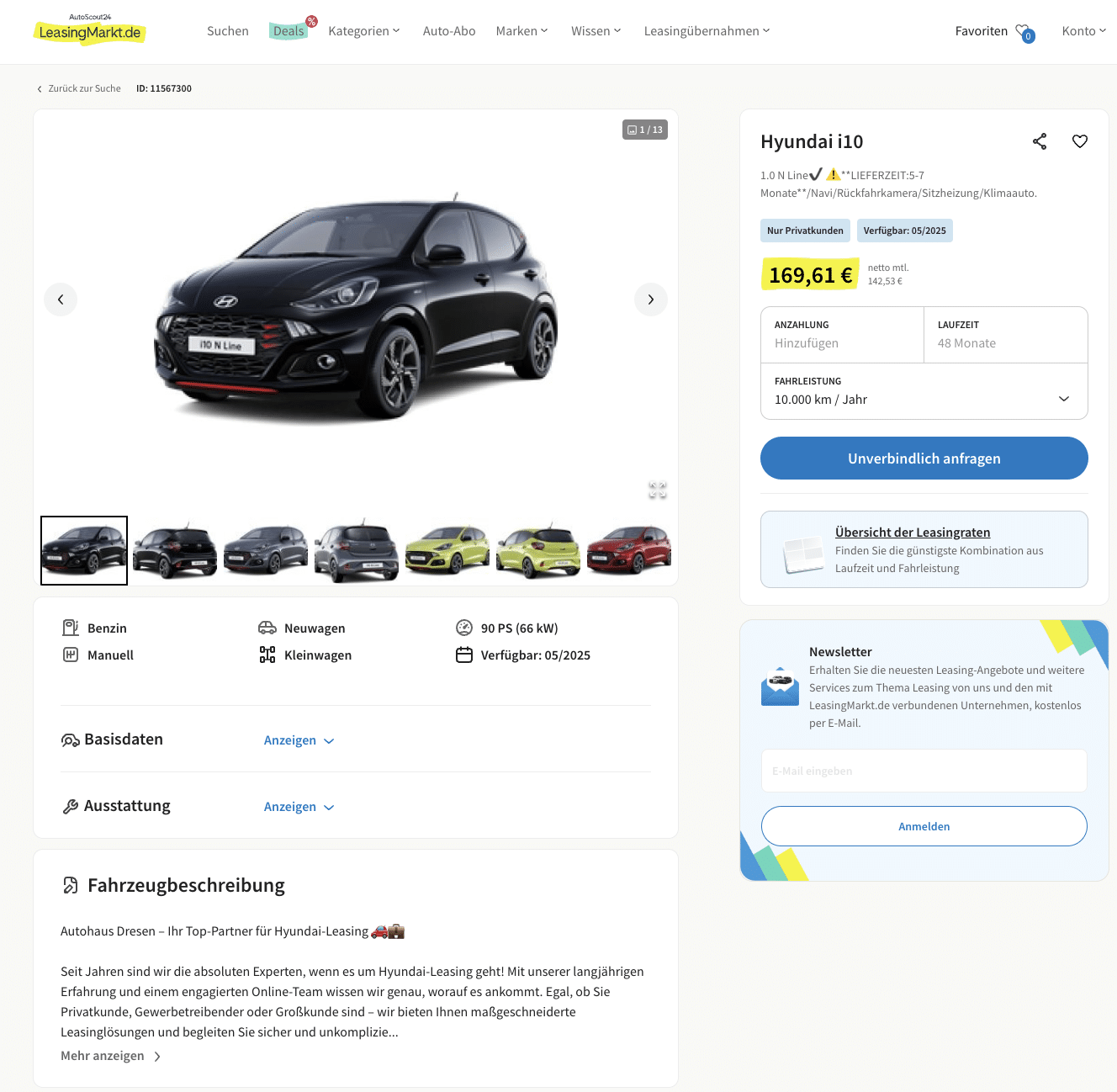This screenshot has width=1117, height=1092.
Task: Click the newsletter E-Mail input field
Action: pos(924,771)
